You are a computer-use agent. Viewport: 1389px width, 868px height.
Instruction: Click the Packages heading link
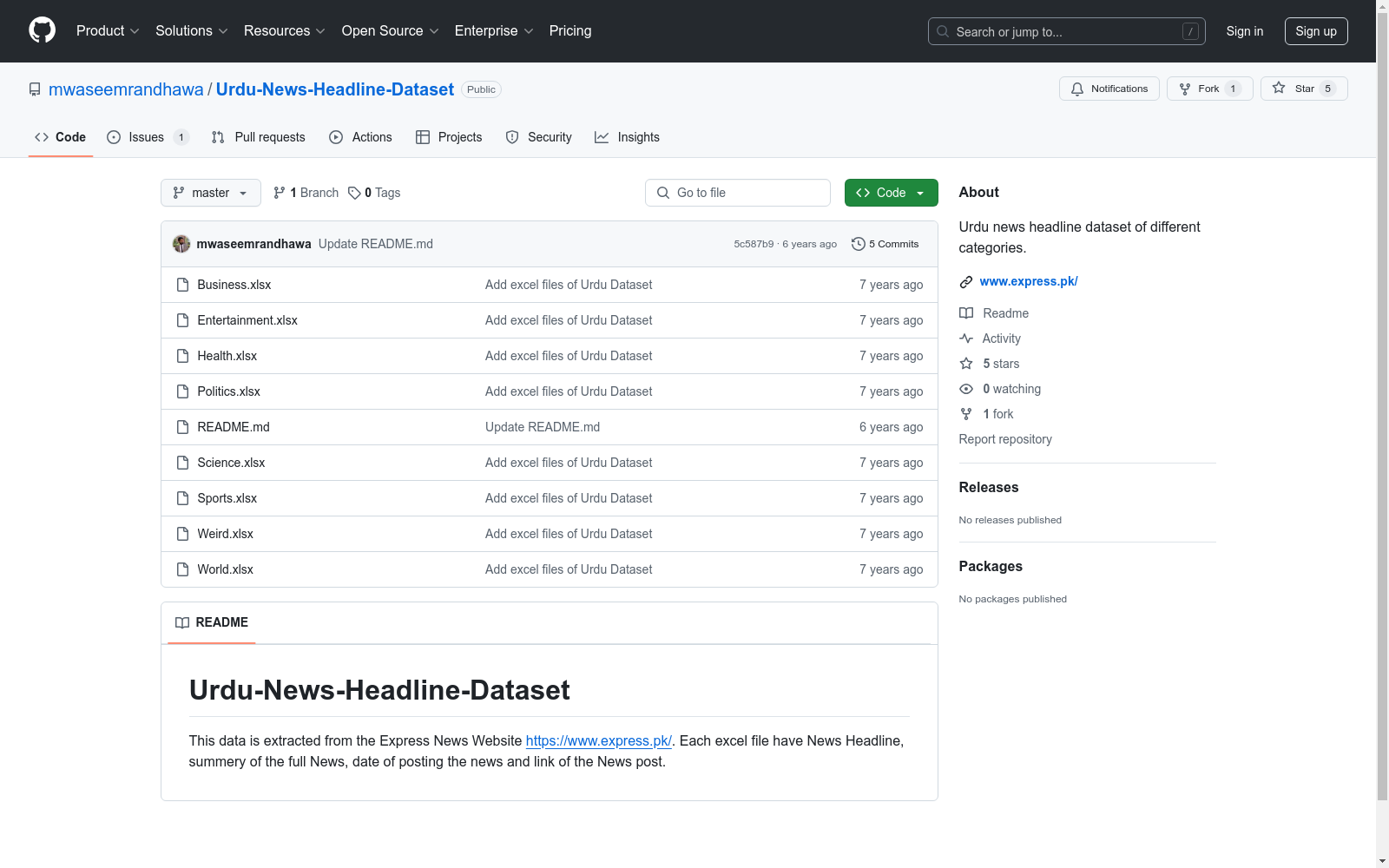(x=991, y=566)
